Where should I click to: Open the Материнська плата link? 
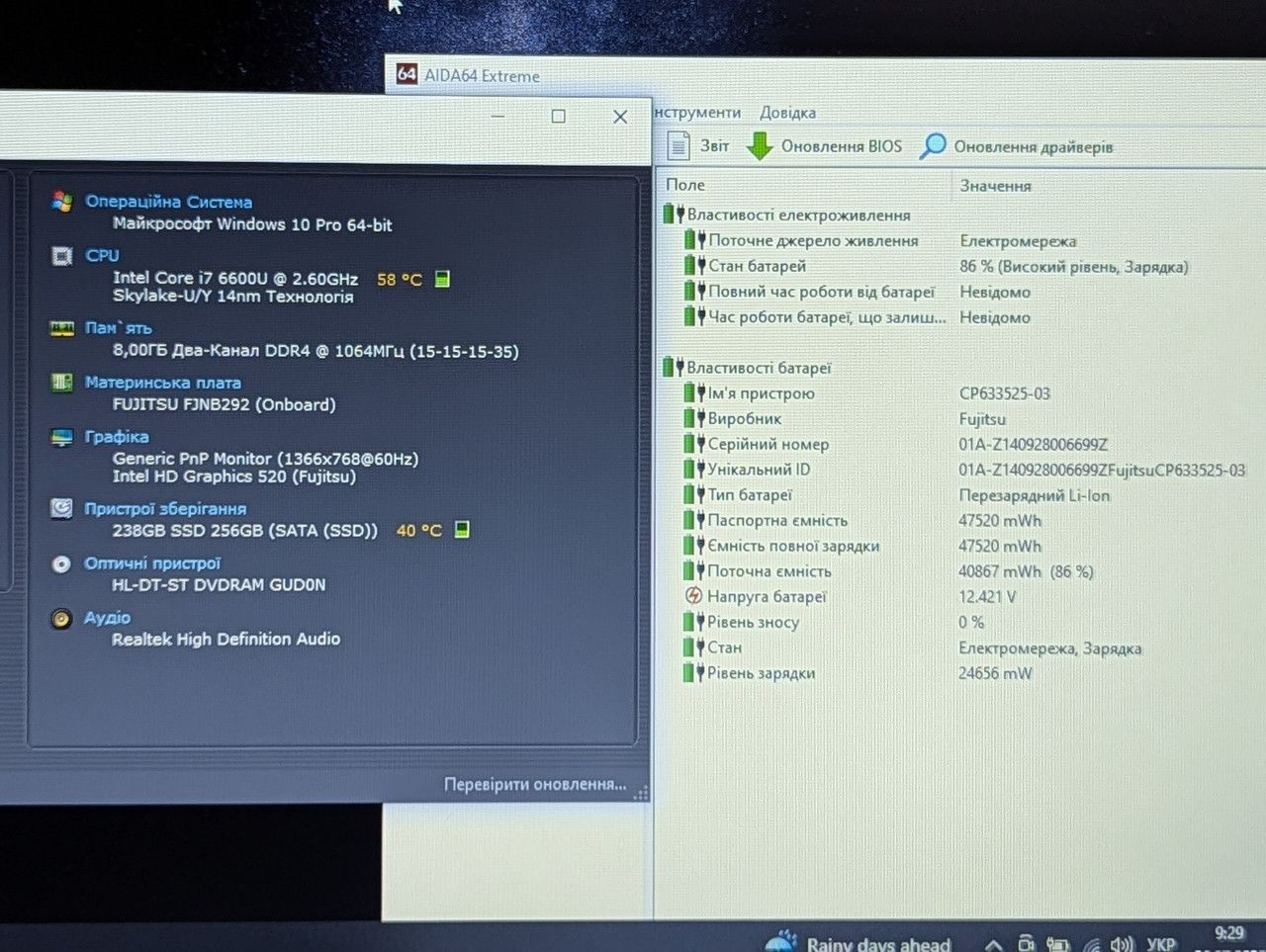(x=163, y=383)
